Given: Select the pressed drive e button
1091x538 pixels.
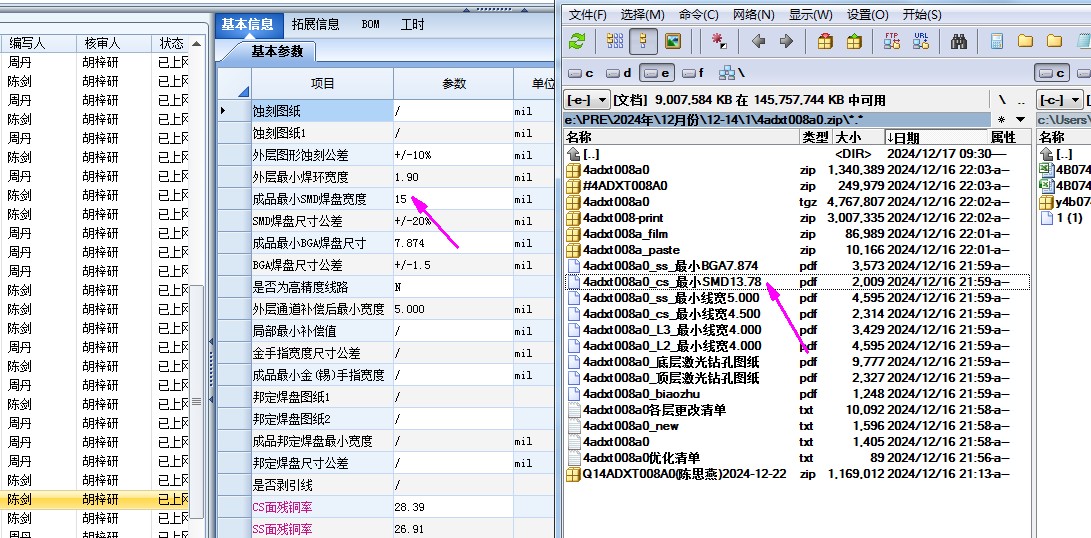Looking at the screenshot, I should [657, 73].
